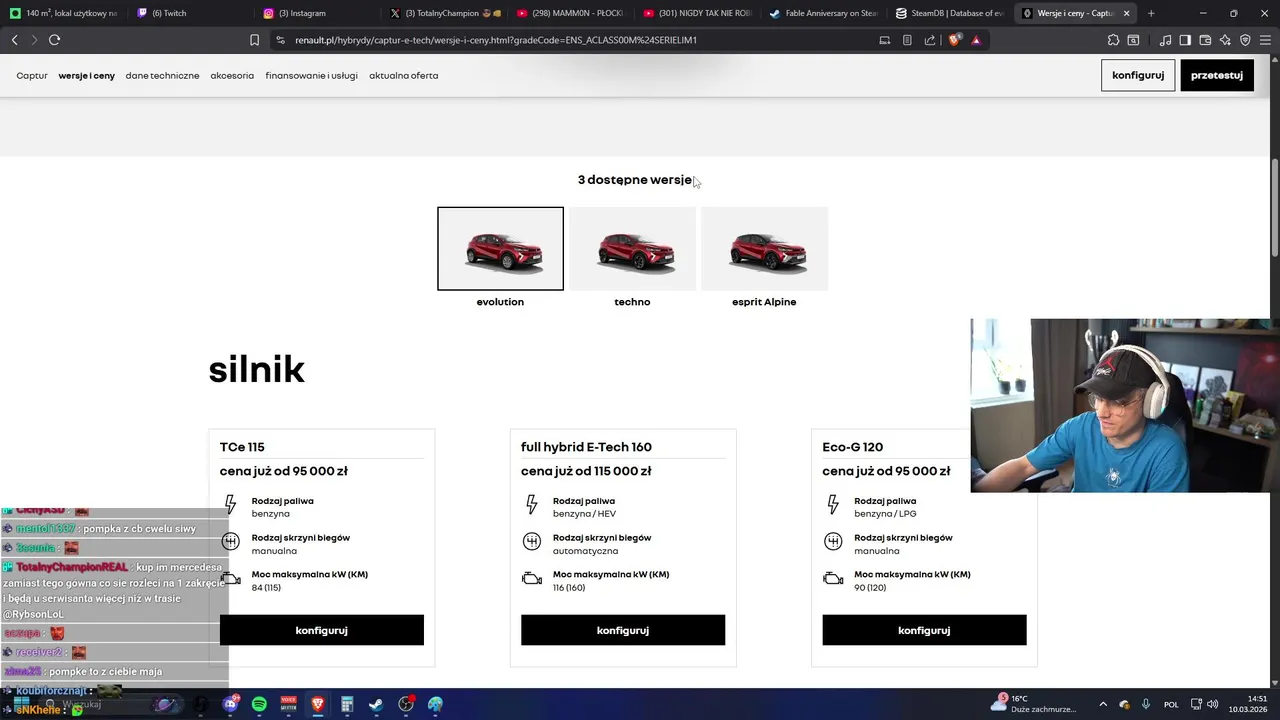Screen dimensions: 1280x720
Task: Open the Leo AI sparkle icon
Action: [x=1225, y=40]
